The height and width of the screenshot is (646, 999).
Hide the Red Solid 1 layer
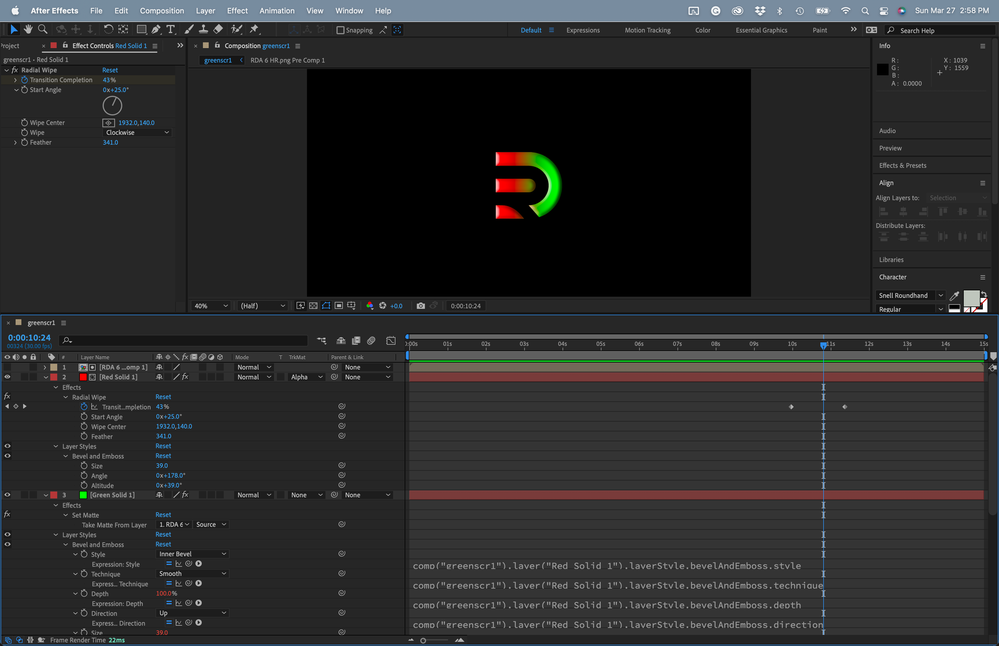pos(8,377)
